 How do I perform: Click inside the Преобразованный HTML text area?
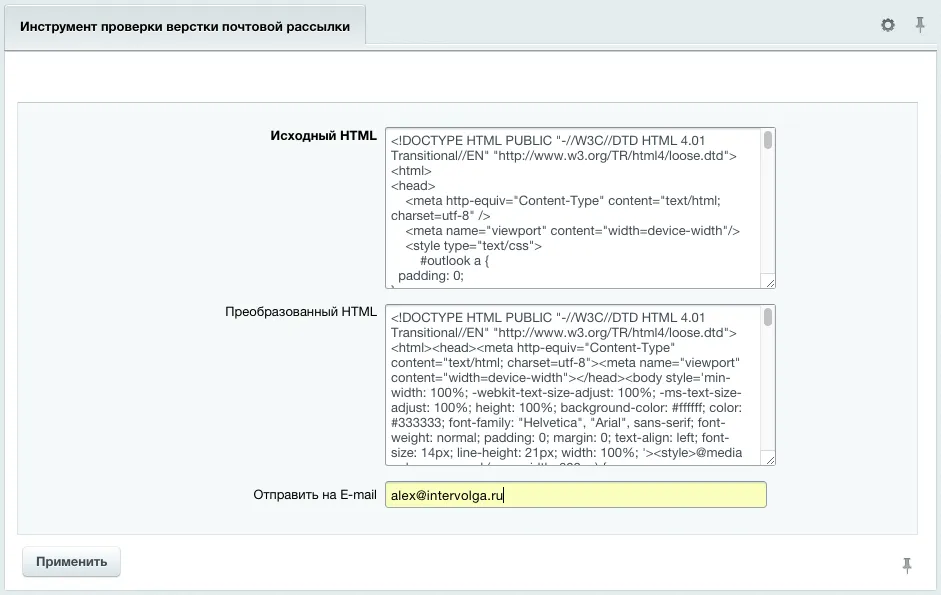(572, 385)
